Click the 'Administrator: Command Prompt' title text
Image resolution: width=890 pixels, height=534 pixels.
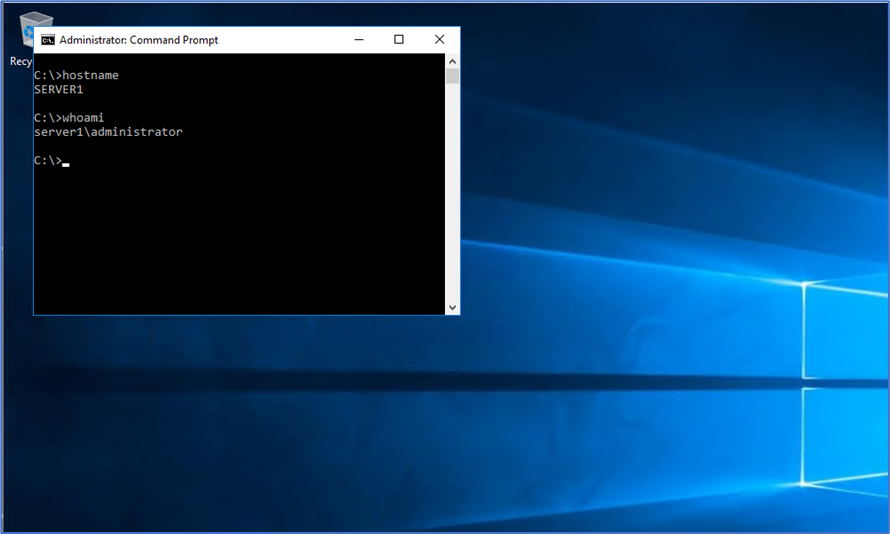coord(138,40)
